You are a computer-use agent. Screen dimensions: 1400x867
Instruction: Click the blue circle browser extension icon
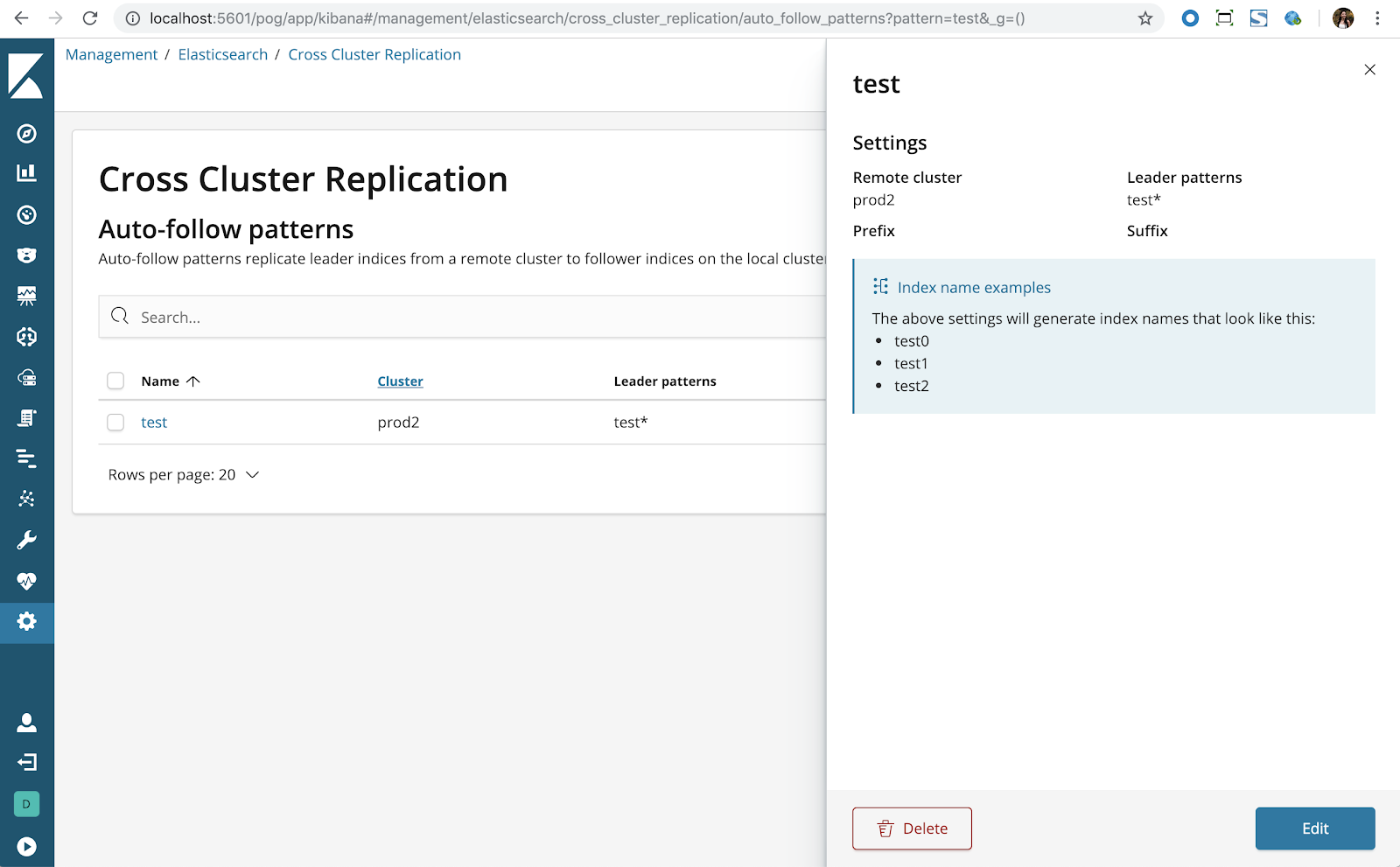1190,18
